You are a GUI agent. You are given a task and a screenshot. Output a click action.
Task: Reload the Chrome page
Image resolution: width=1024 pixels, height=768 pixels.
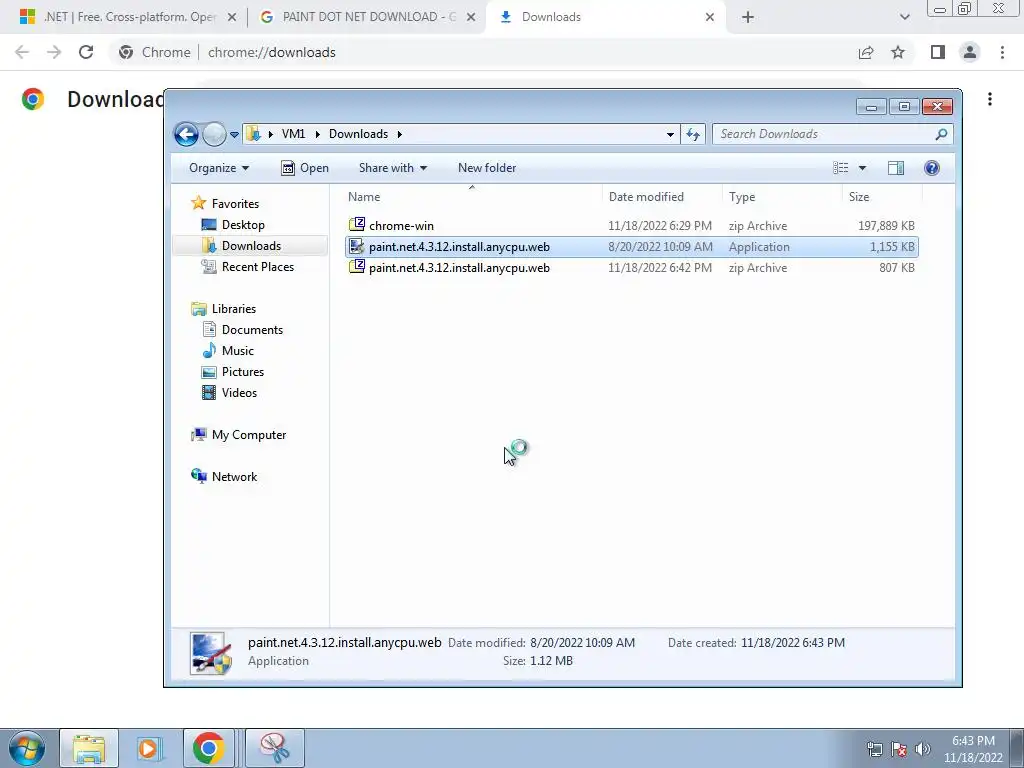[86, 52]
